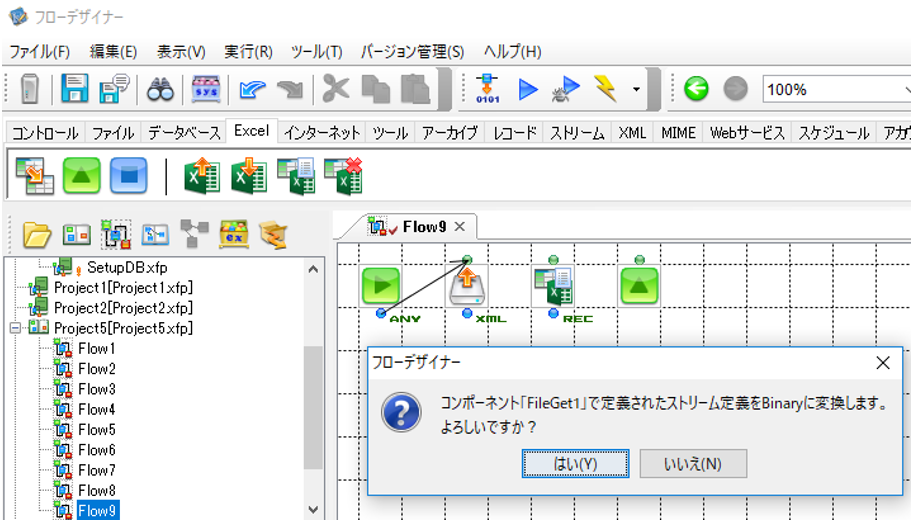Collapse the Project5[Project5.xfp] tree node
This screenshot has width=914, height=521.
pyautogui.click(x=15, y=328)
